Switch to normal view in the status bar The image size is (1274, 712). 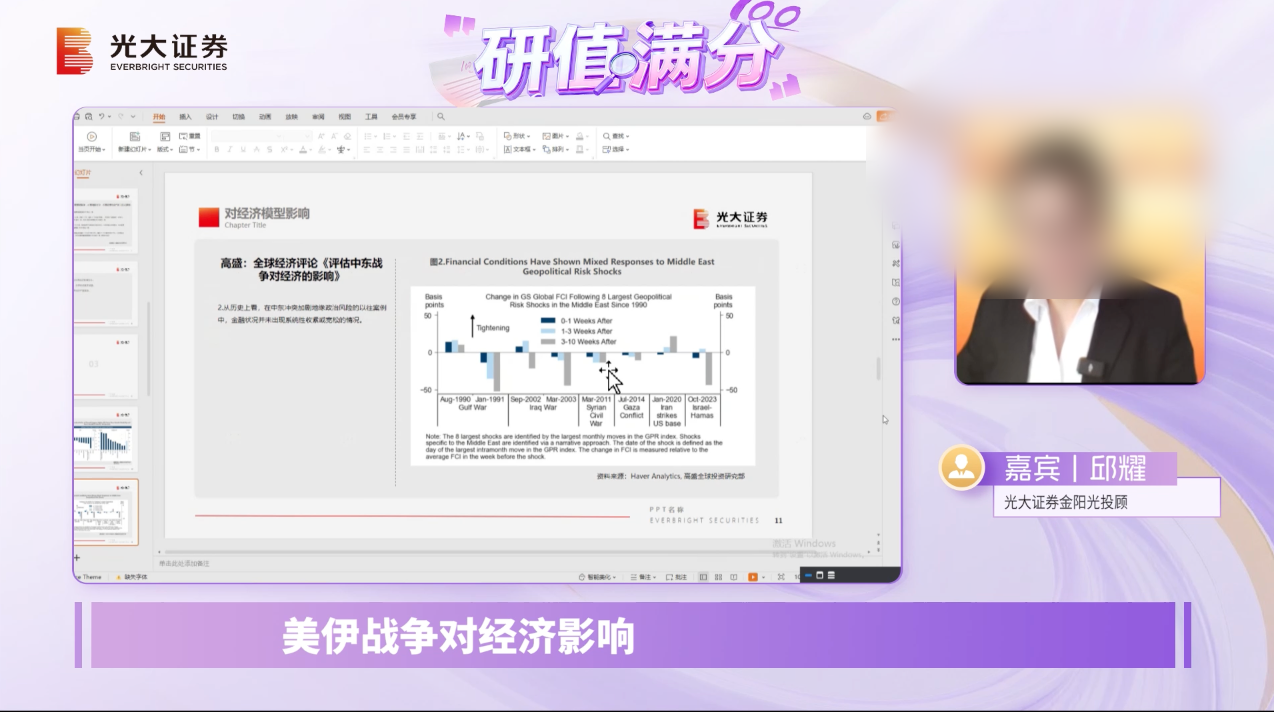click(704, 576)
